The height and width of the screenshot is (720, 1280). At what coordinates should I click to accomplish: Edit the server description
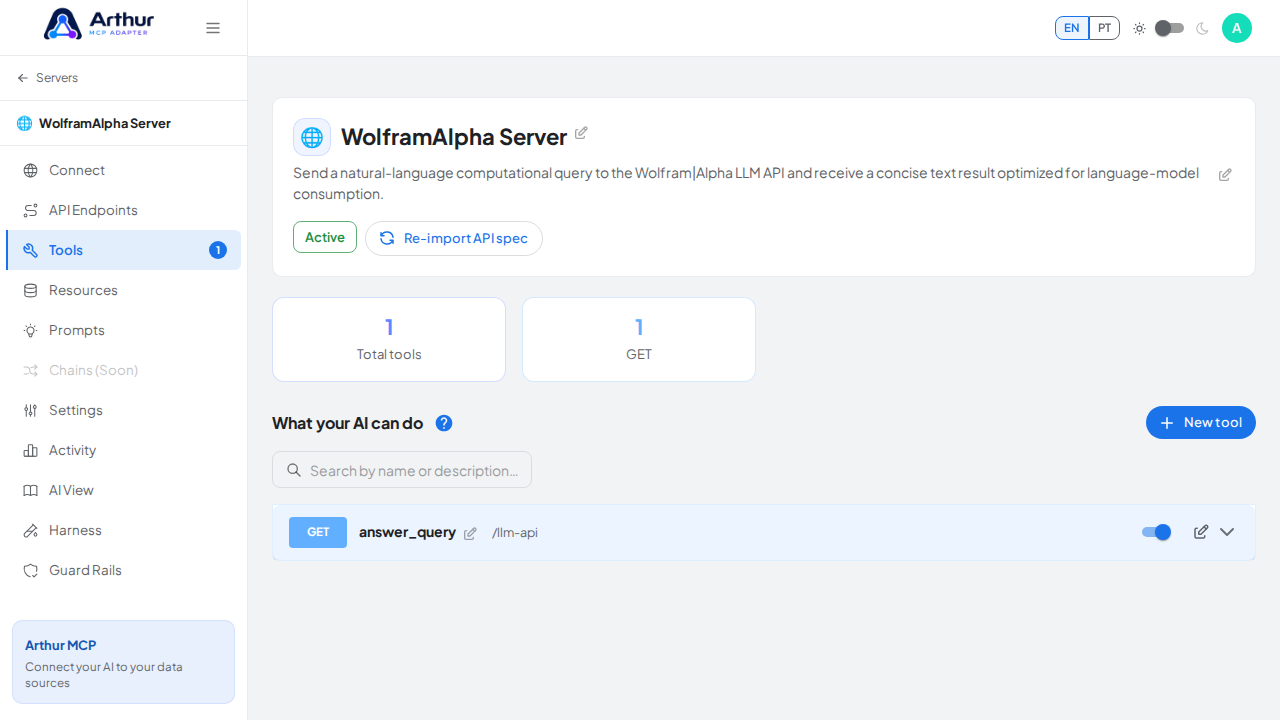point(1225,174)
